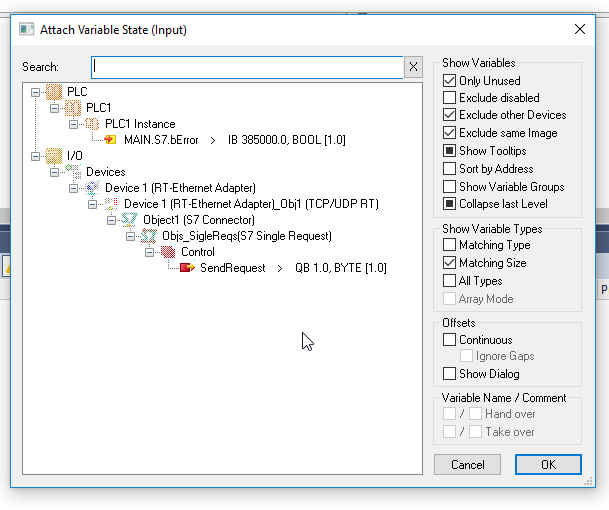Collapse the PLC tree node

click(35, 92)
